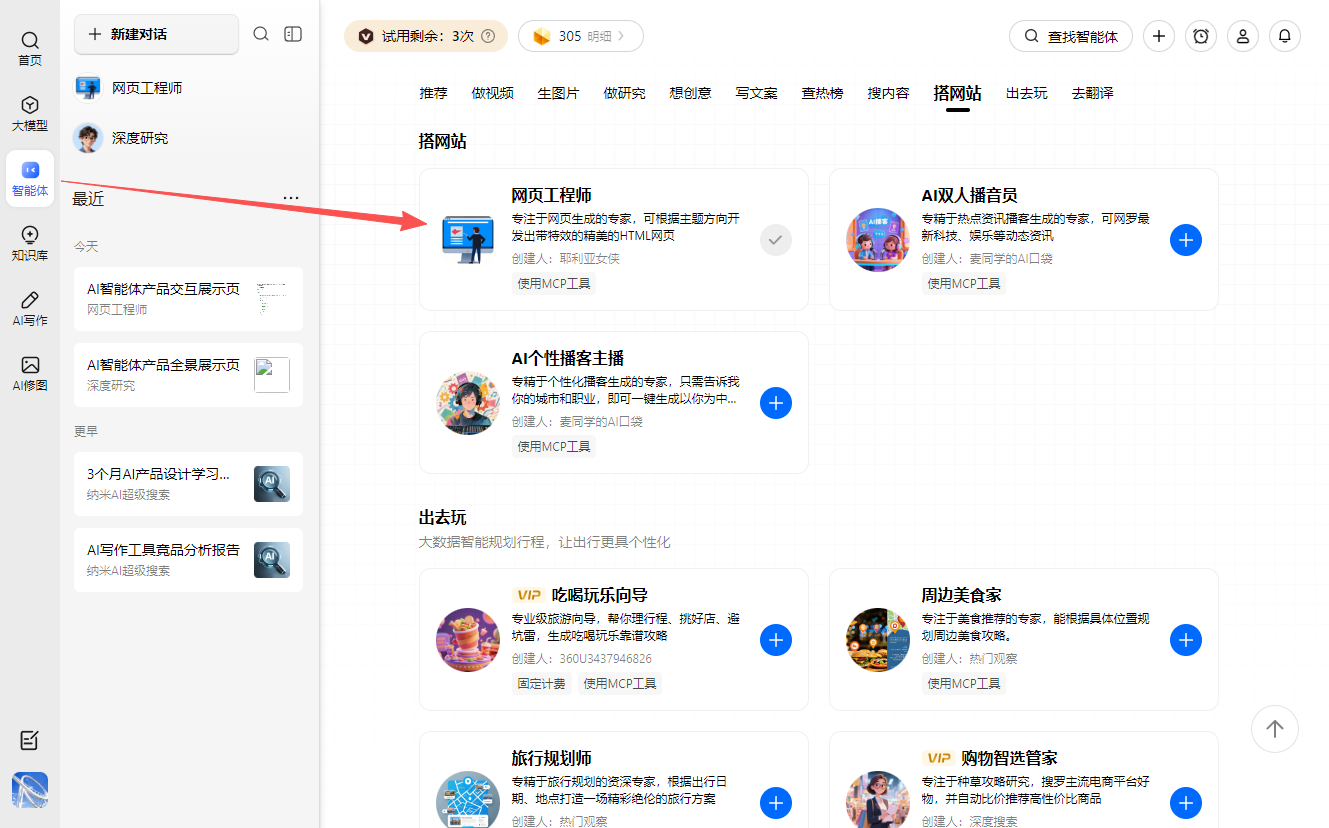The height and width of the screenshot is (828, 1329).
Task: Click the 查找智能体 search box
Action: (x=1071, y=36)
